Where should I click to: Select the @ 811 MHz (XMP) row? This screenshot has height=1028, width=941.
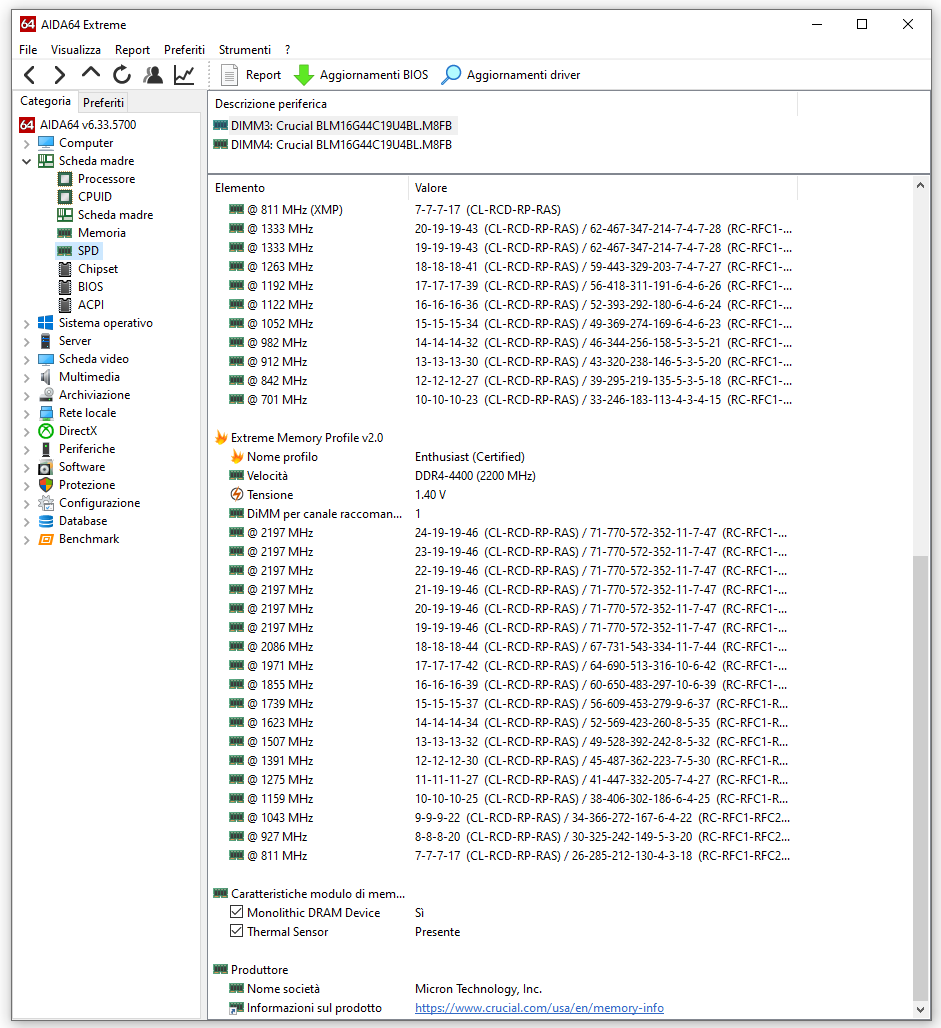coord(504,210)
